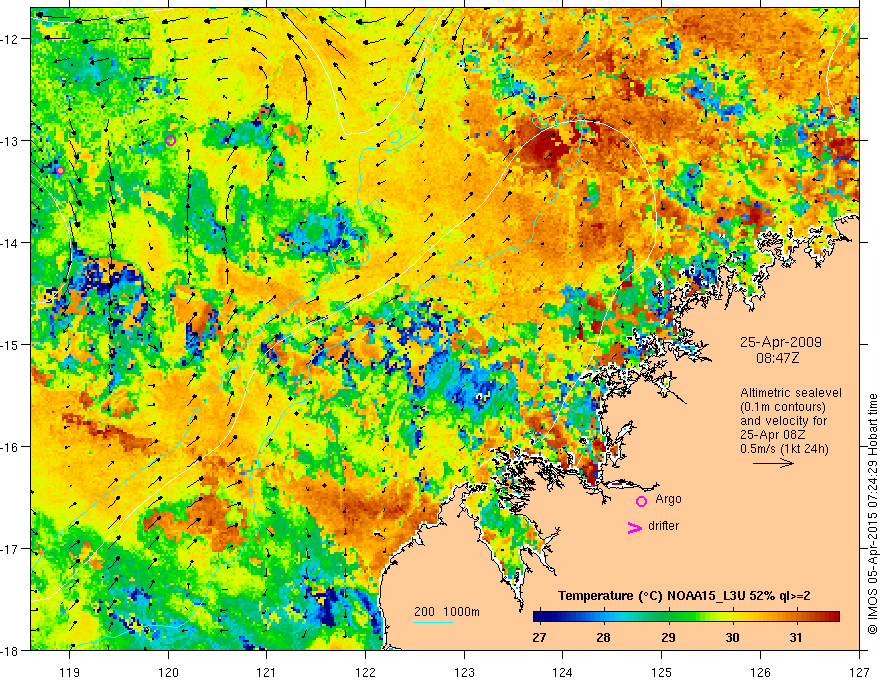Click the longitude 123 axis label
The height and width of the screenshot is (680, 880).
pyautogui.click(x=464, y=672)
